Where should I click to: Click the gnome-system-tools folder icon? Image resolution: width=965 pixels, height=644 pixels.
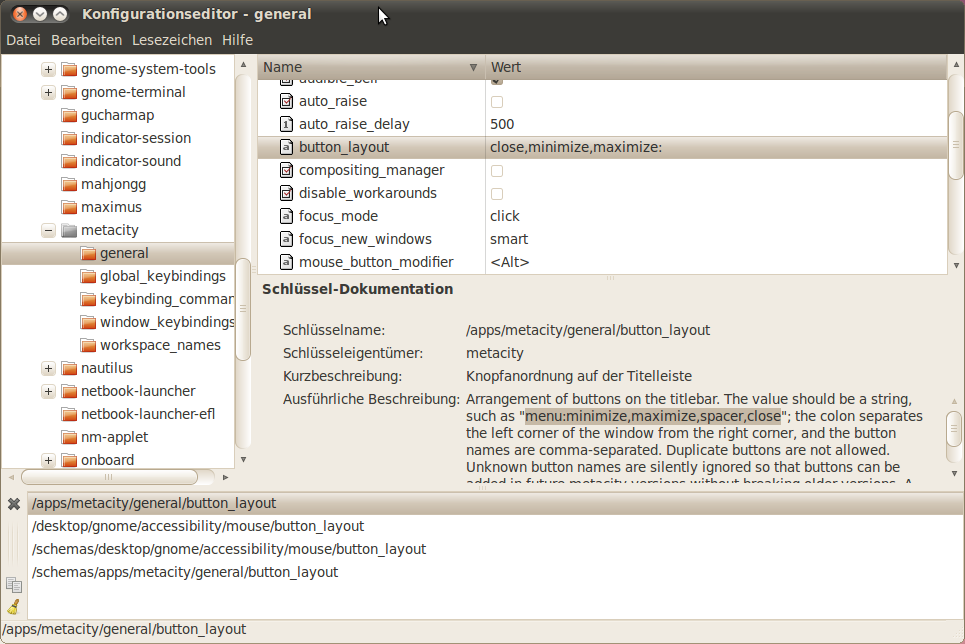click(x=69, y=69)
